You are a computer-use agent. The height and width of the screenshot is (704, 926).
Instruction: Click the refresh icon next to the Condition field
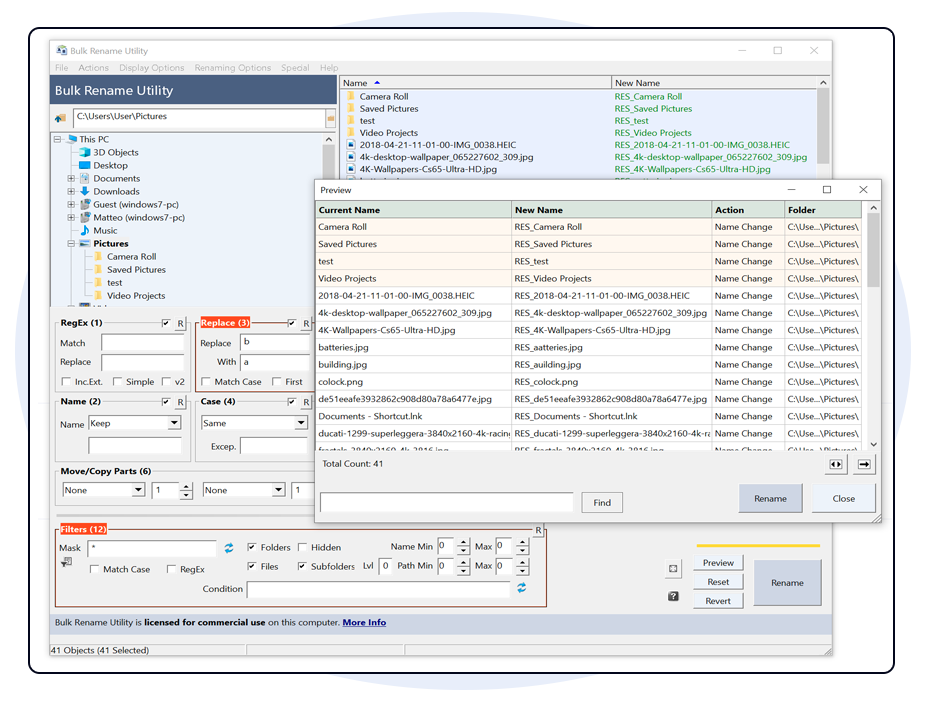[521, 588]
